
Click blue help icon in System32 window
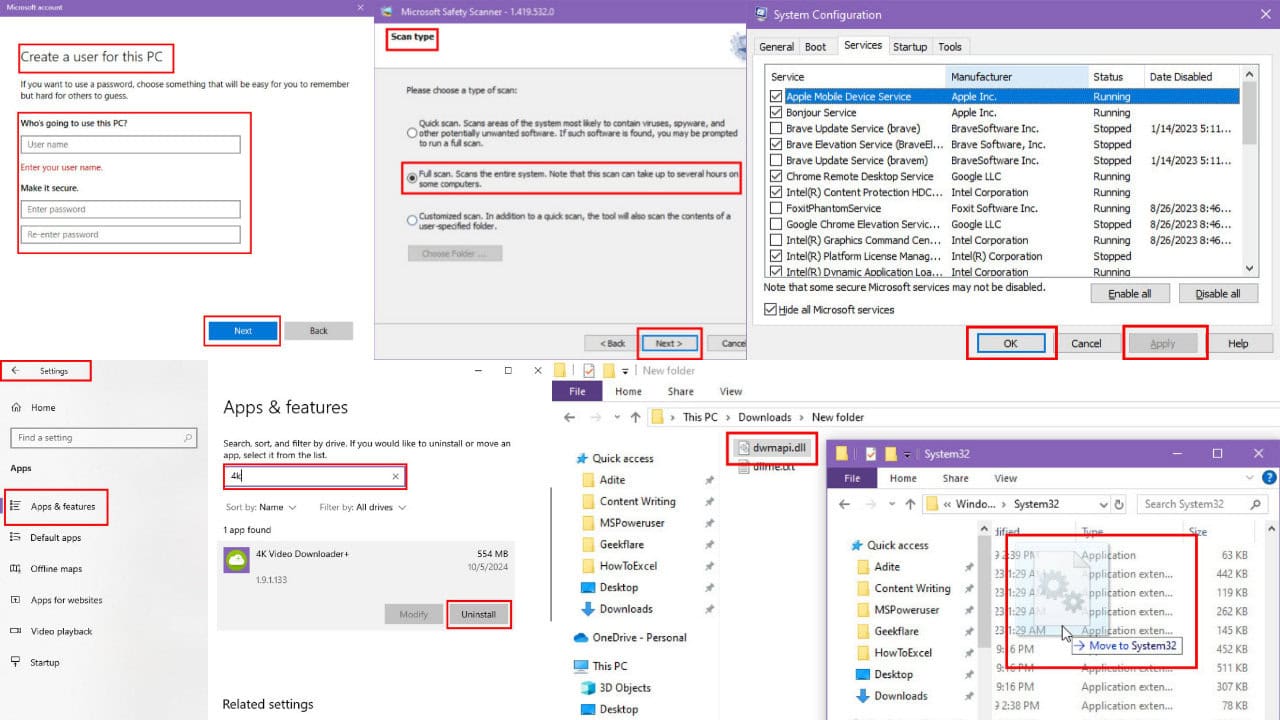[x=1269, y=478]
